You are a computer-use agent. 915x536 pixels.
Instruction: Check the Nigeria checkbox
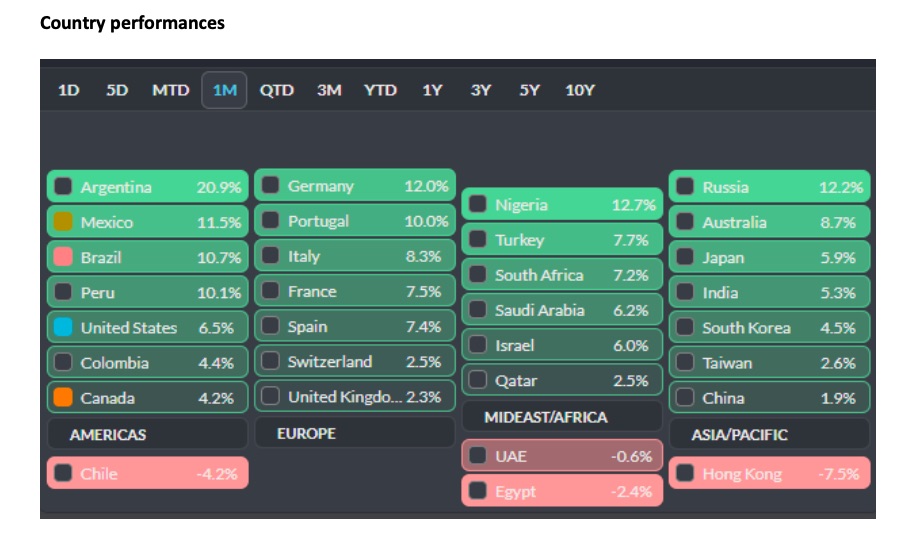tap(478, 204)
